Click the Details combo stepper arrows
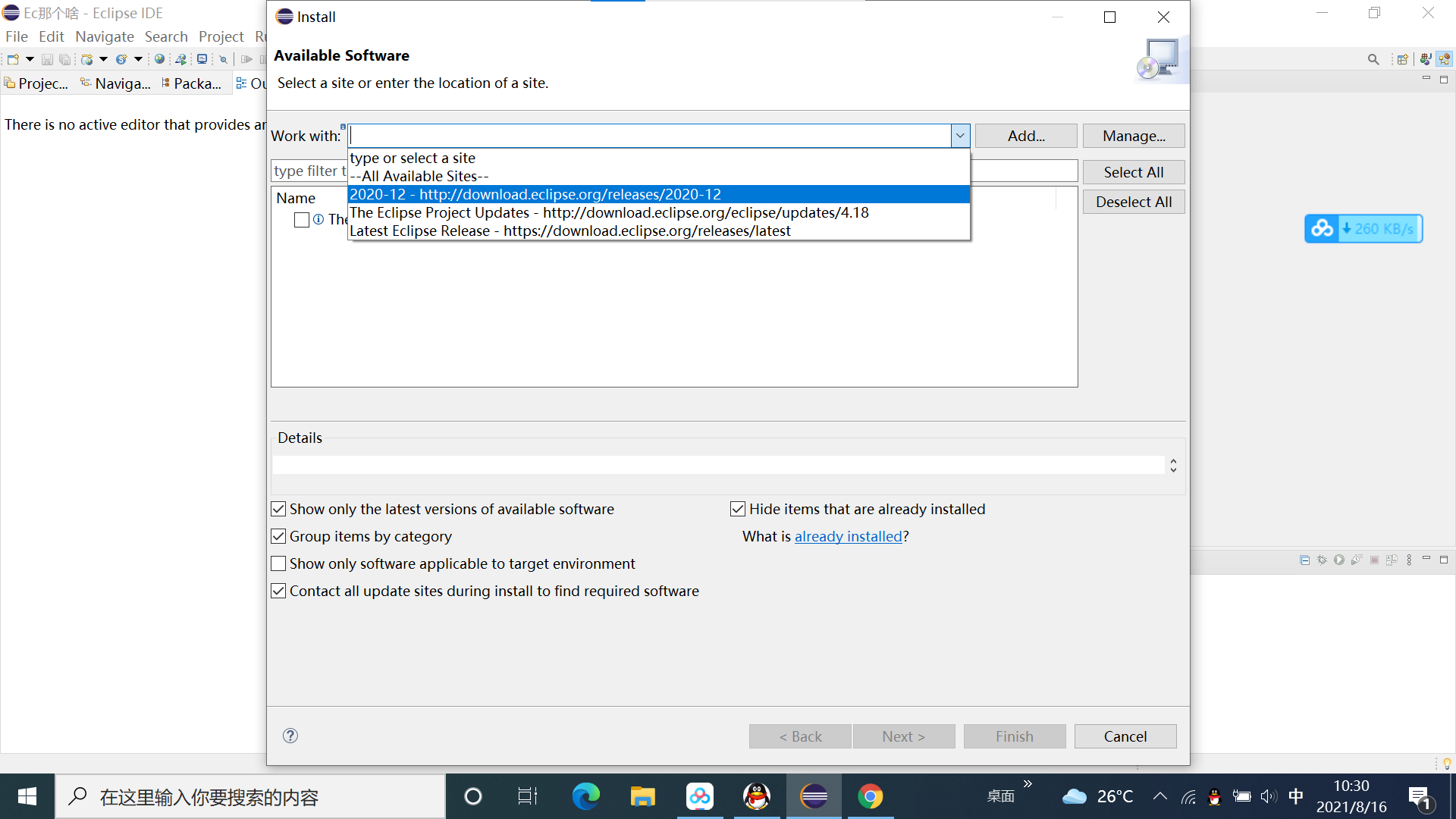This screenshot has height=819, width=1456. click(x=1173, y=465)
